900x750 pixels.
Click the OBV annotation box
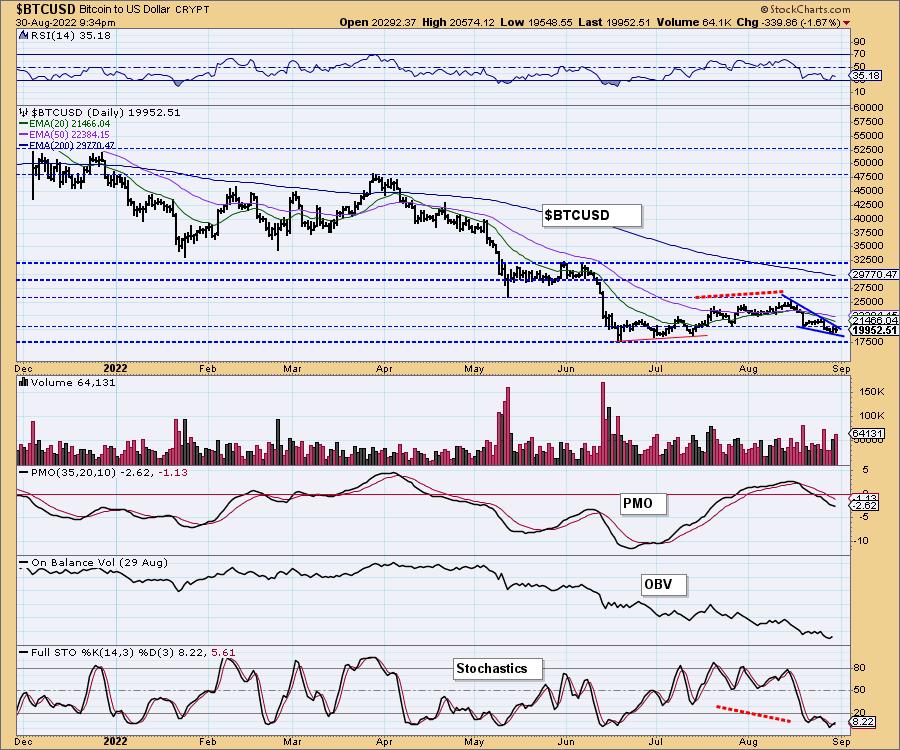[x=663, y=585]
